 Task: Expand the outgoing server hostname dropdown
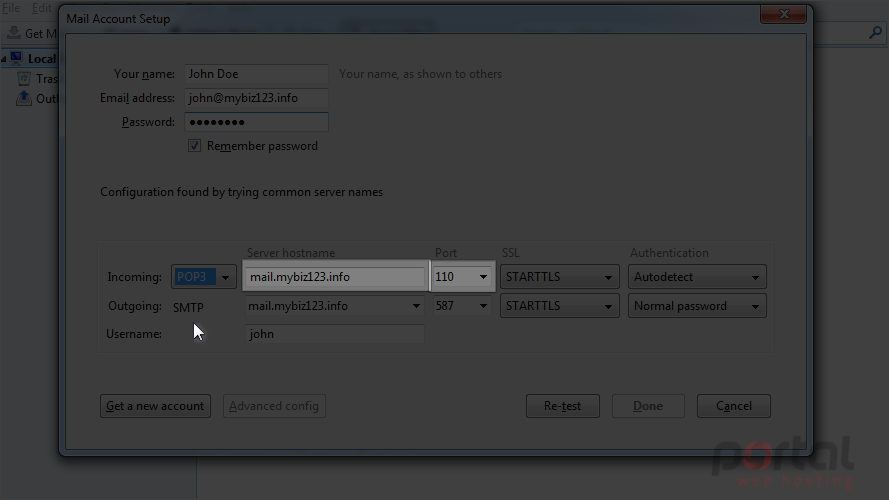tap(335, 306)
